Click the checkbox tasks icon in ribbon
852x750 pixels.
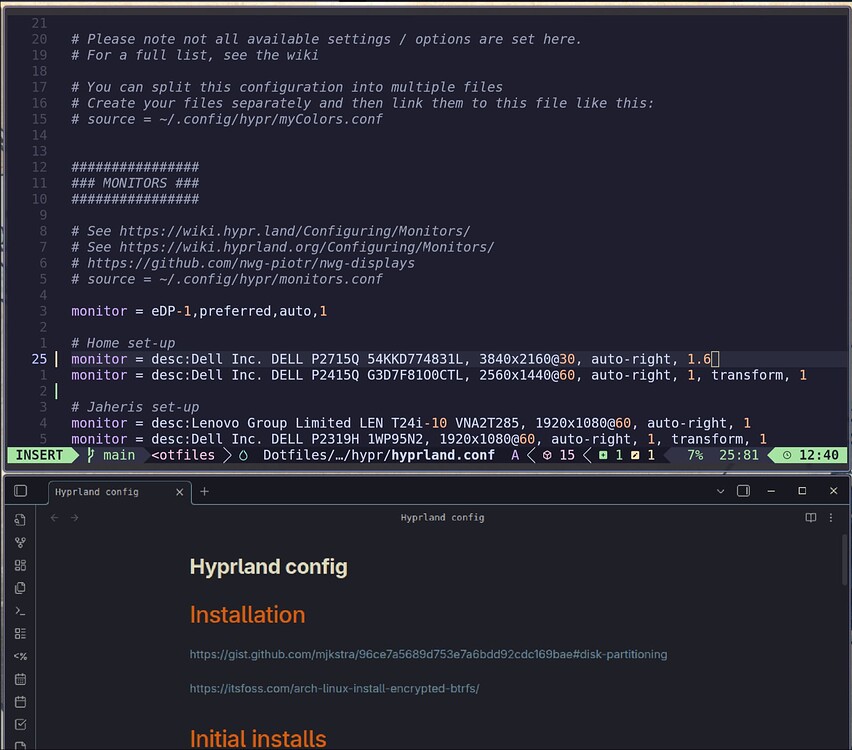click(x=21, y=724)
